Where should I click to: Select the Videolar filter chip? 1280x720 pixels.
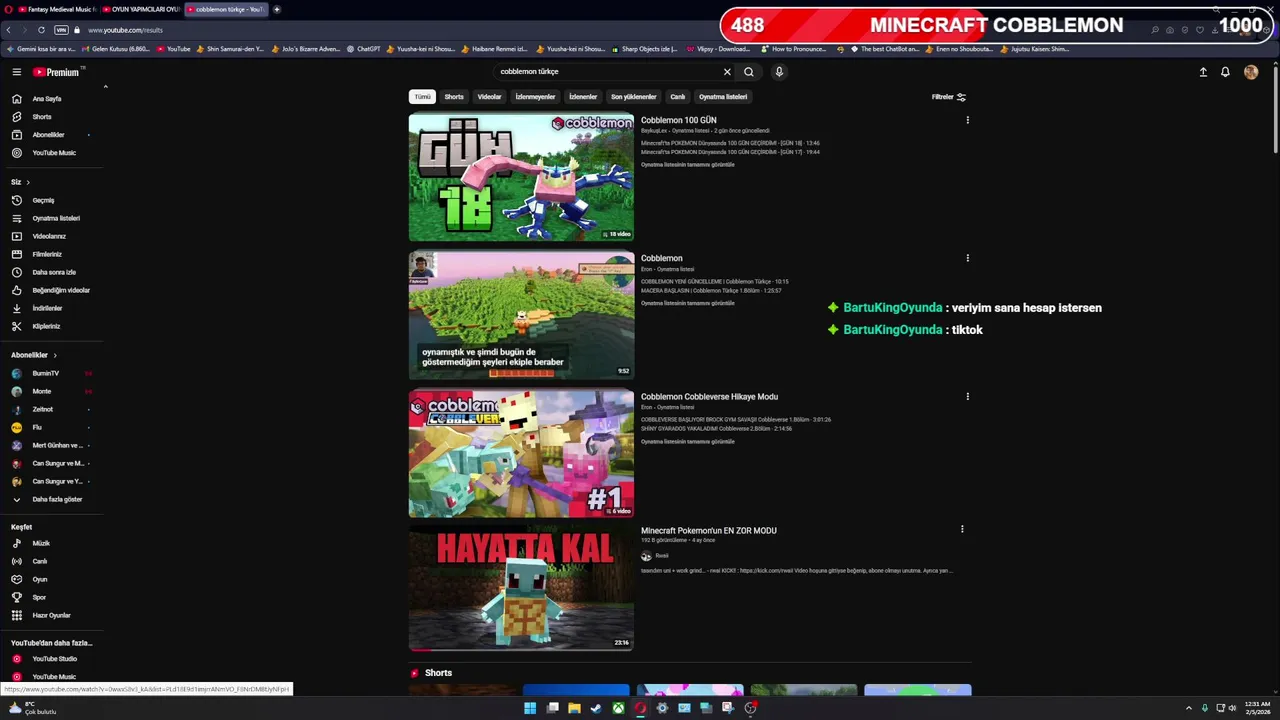coord(489,97)
